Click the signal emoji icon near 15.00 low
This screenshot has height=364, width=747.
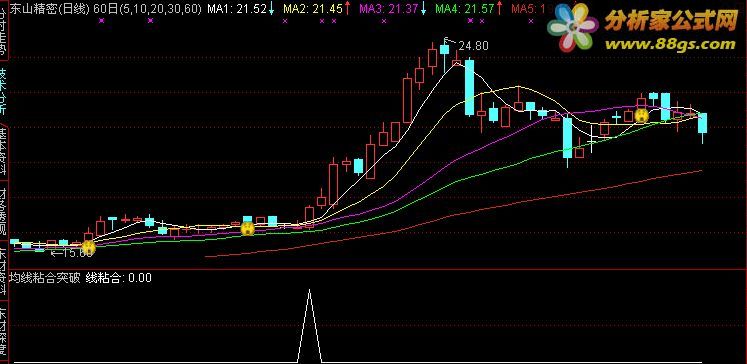click(x=88, y=247)
